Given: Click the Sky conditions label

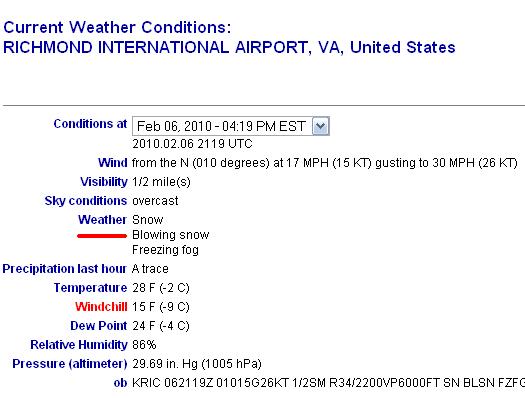Looking at the screenshot, I should [x=86, y=201].
